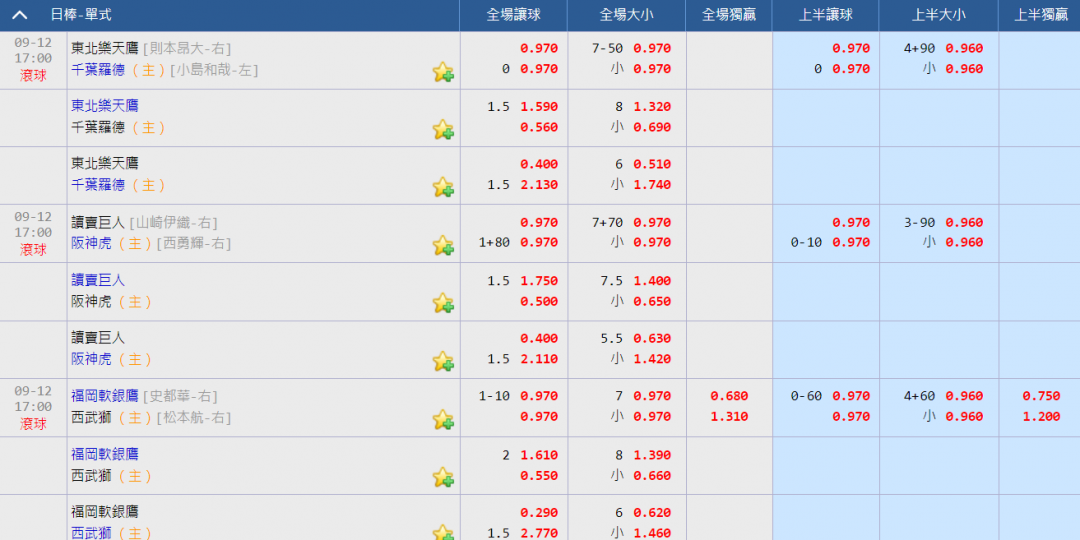Select over 6 odds 0.510
The height and width of the screenshot is (540, 1080).
pos(652,165)
